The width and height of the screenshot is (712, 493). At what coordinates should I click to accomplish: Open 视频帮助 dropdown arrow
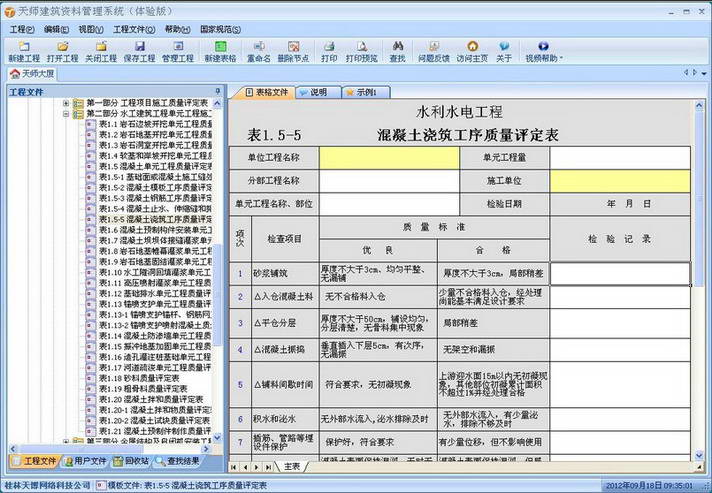pos(562,58)
